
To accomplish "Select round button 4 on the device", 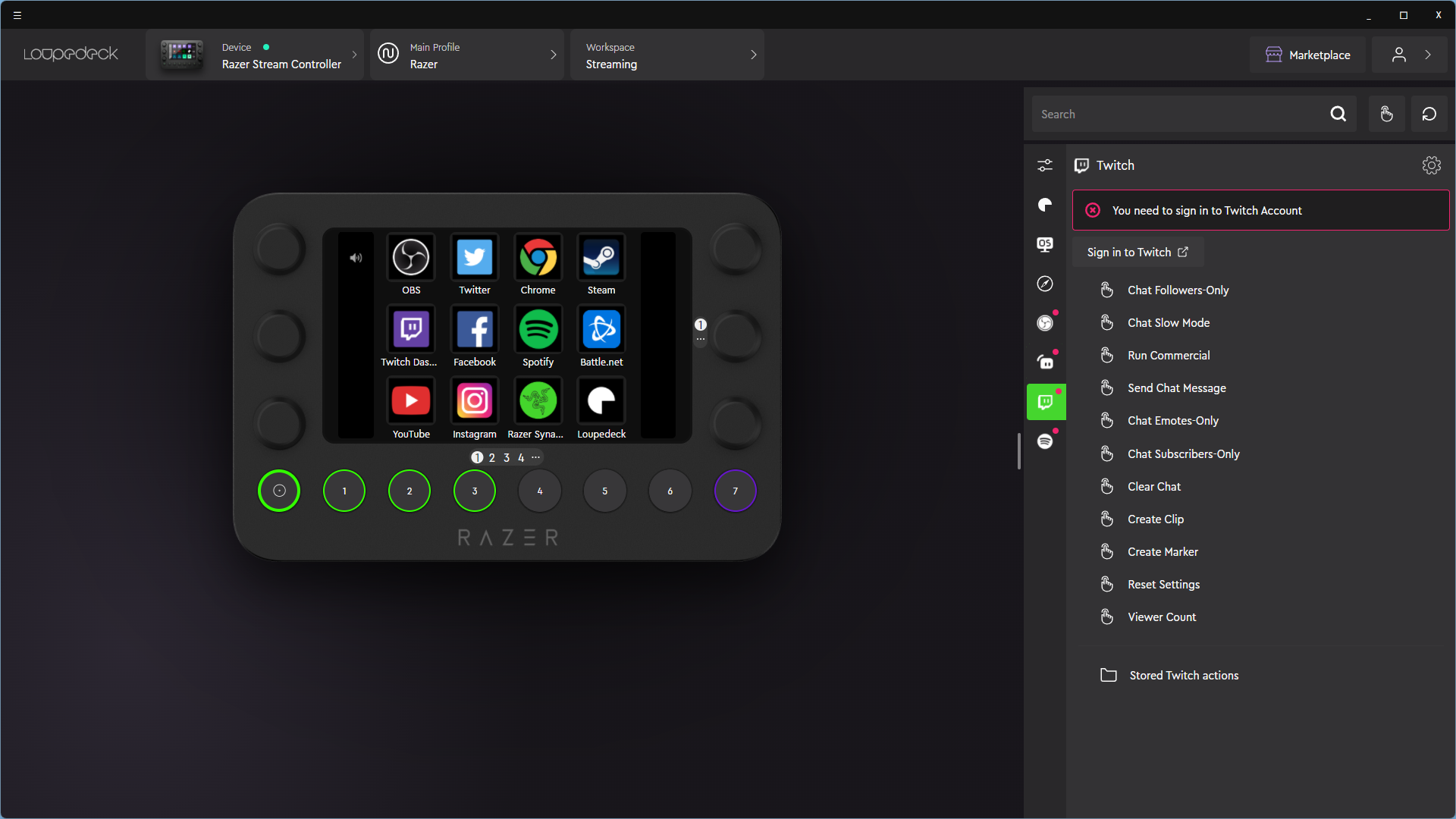I will [x=540, y=491].
